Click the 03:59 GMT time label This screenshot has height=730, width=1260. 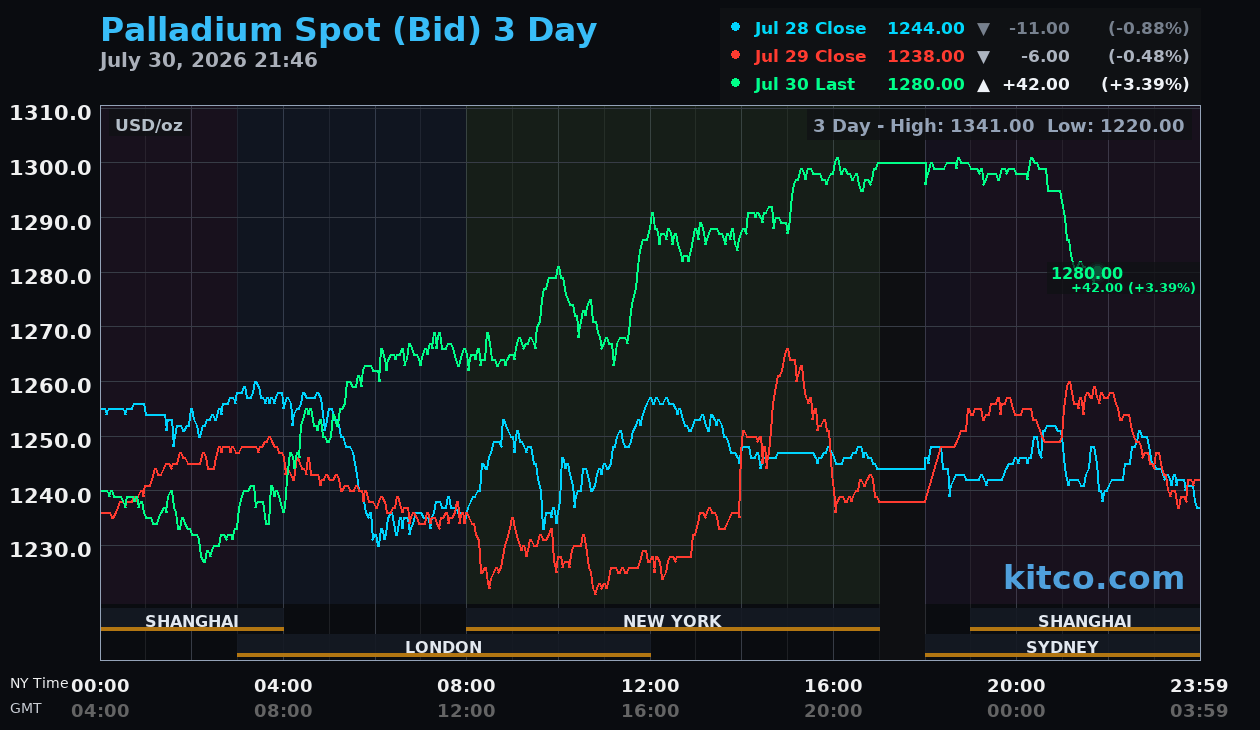pyautogui.click(x=1199, y=711)
